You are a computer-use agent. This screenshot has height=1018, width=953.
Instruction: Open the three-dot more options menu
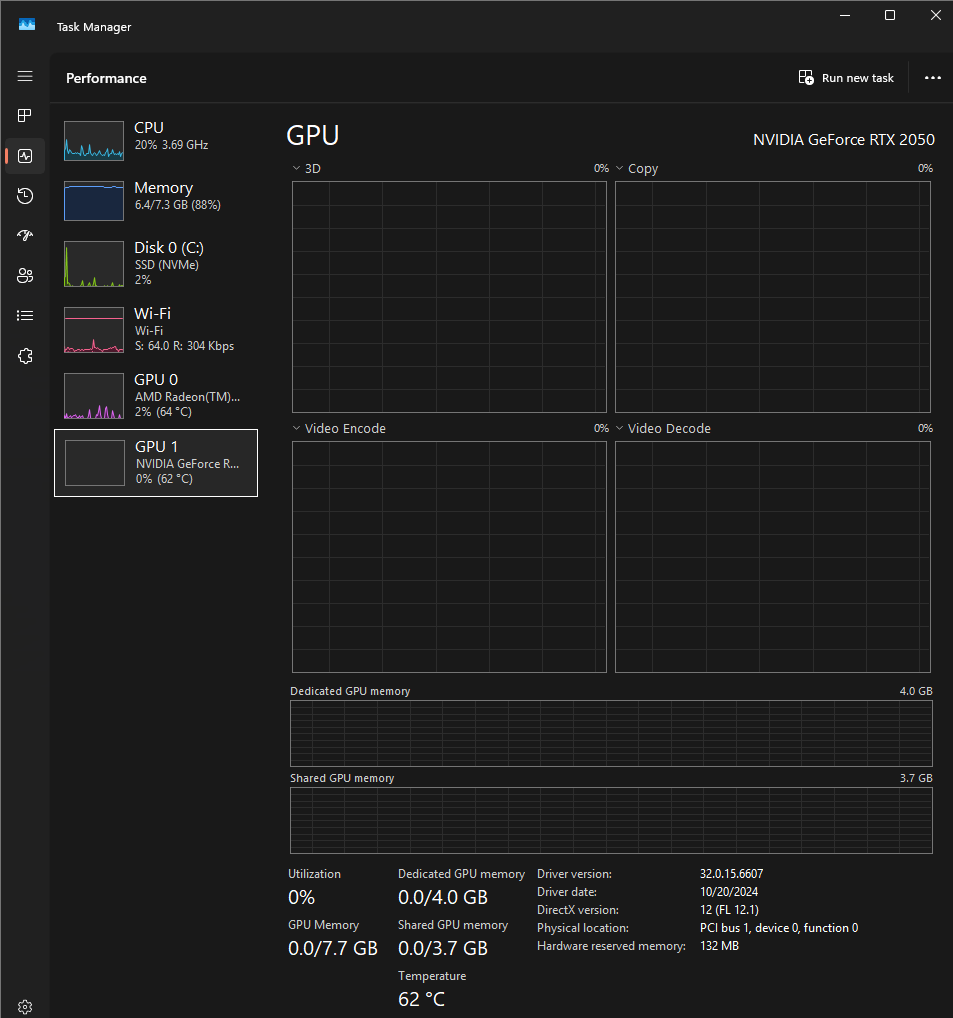coord(932,78)
